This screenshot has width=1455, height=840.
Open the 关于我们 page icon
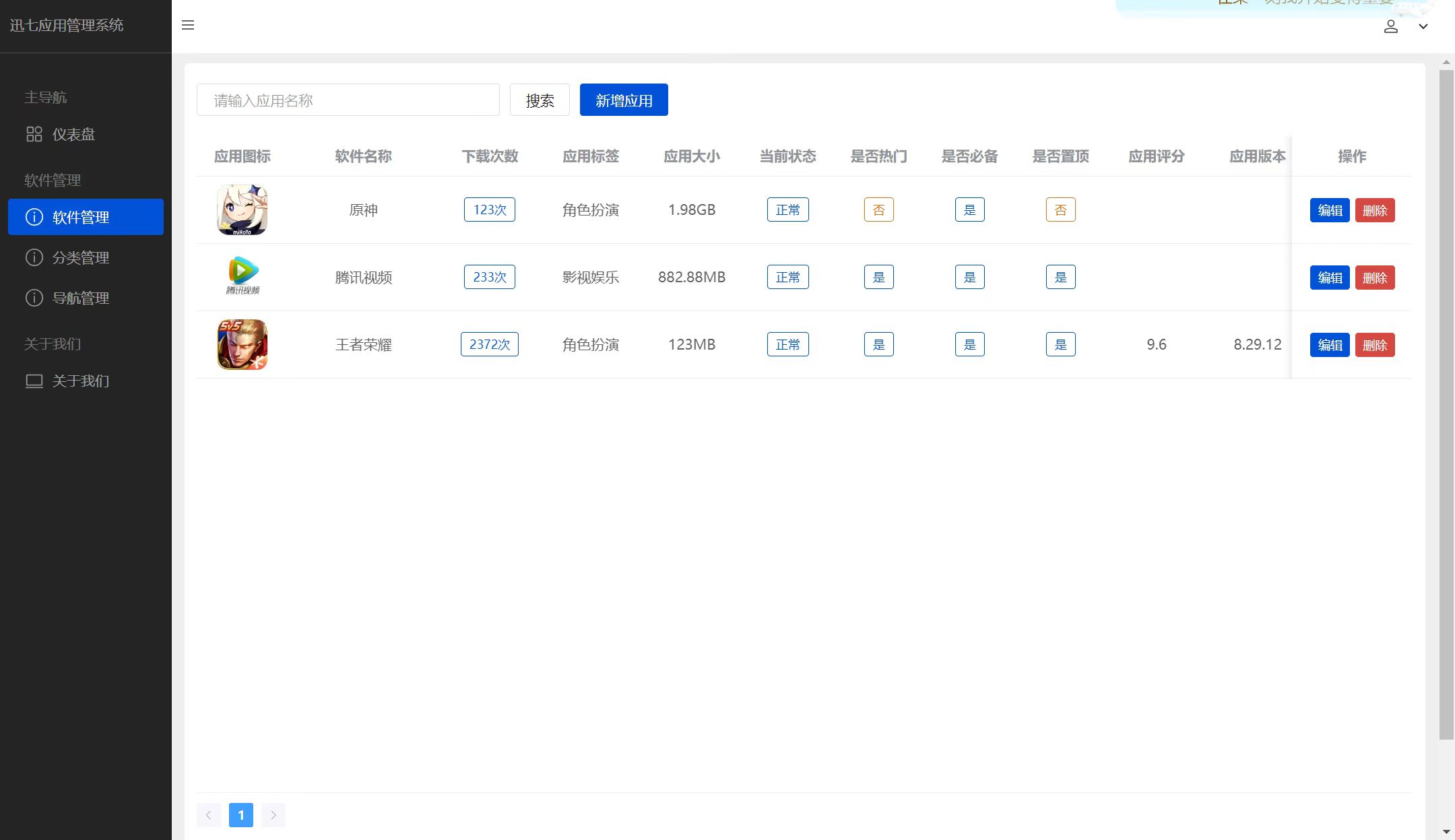coord(34,381)
